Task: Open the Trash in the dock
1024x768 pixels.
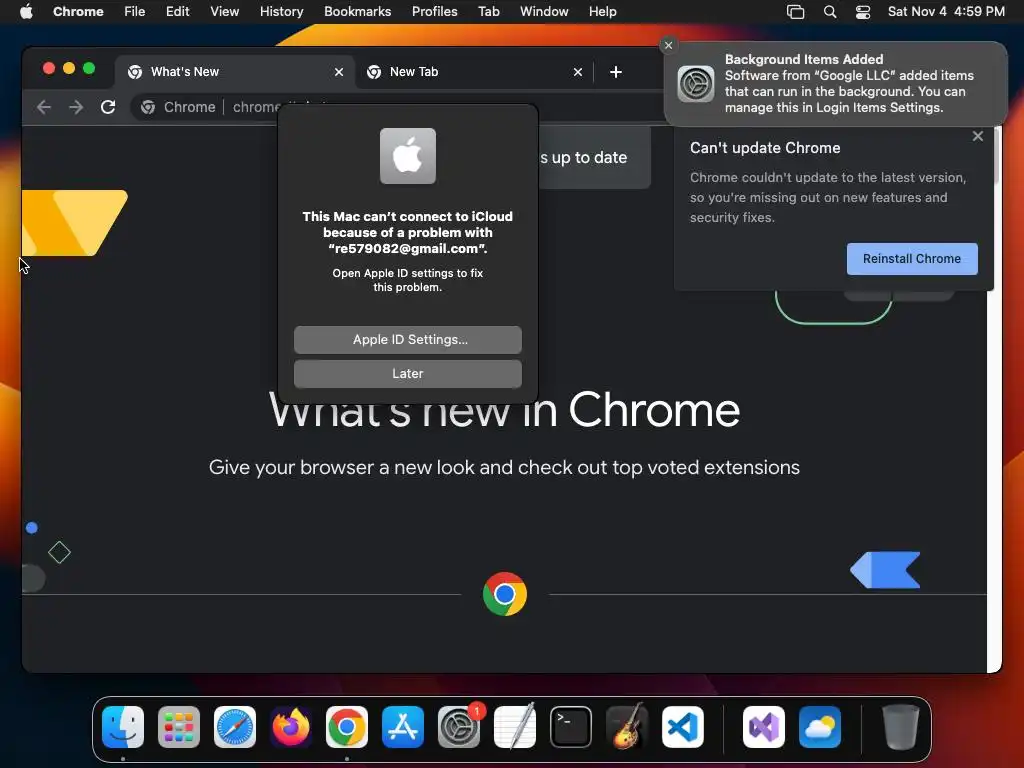Action: pyautogui.click(x=901, y=727)
